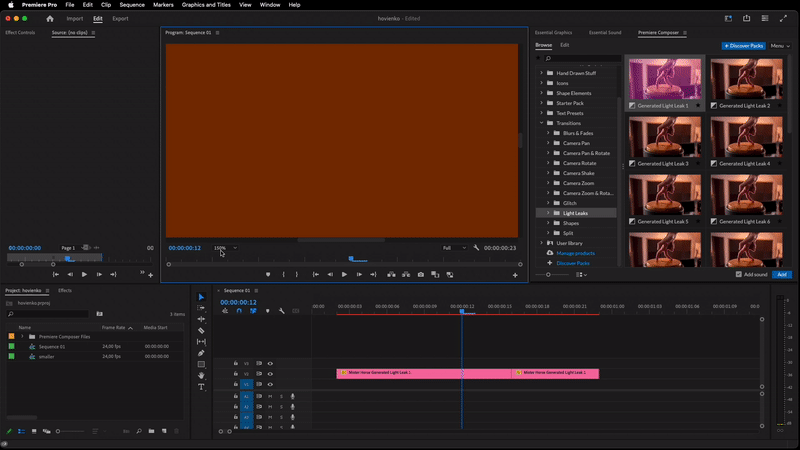The image size is (800, 450).
Task: Play the sequence in Program monitor
Action: click(x=344, y=274)
